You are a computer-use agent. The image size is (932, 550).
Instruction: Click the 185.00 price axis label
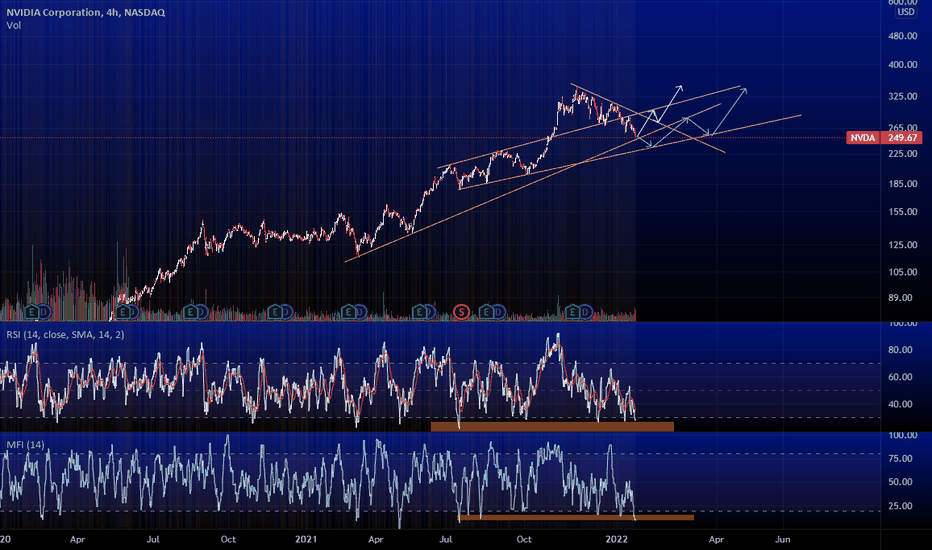pos(902,184)
